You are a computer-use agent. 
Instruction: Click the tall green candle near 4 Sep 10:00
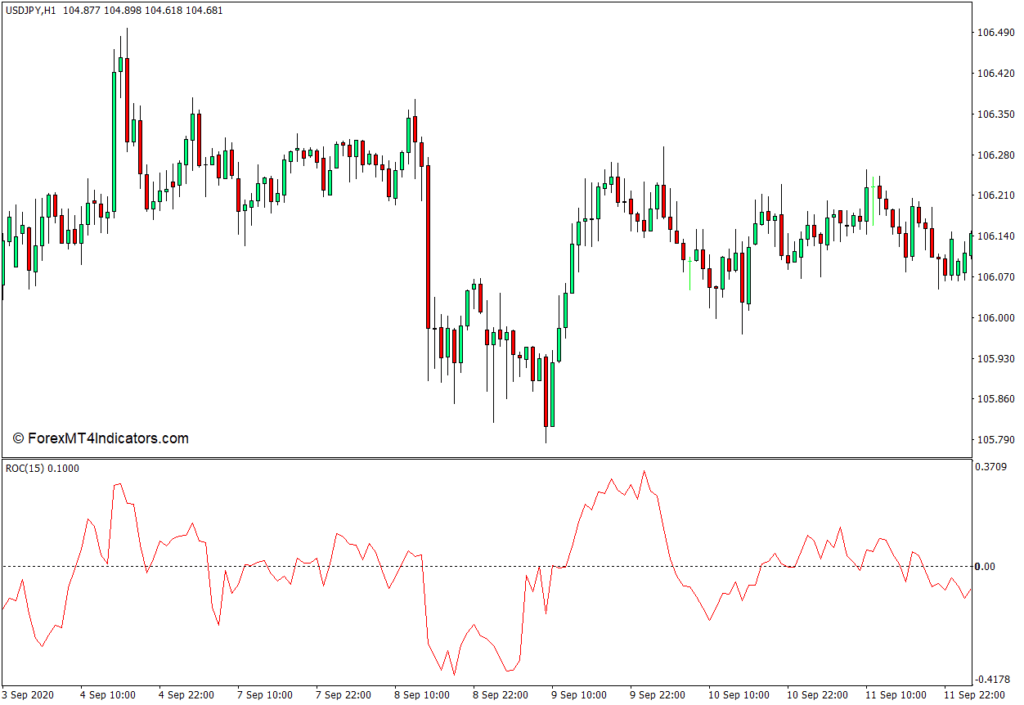tap(113, 140)
